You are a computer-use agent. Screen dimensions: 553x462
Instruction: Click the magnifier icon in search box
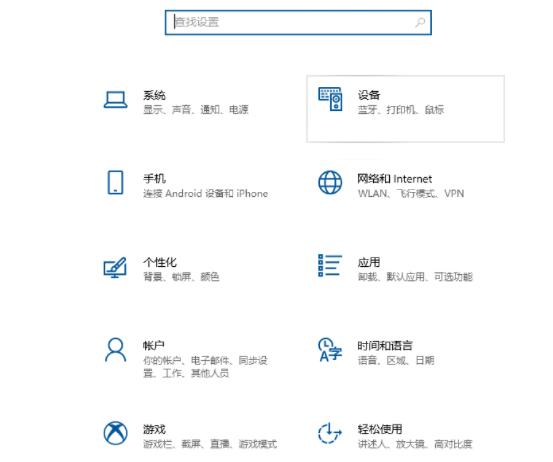coord(420,23)
